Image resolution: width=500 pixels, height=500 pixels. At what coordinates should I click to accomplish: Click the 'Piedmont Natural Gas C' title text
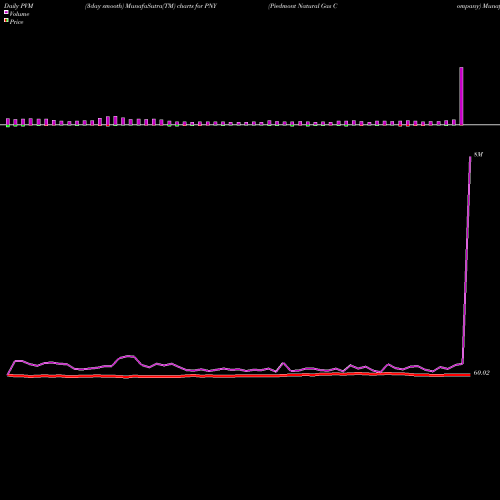tap(303, 6)
